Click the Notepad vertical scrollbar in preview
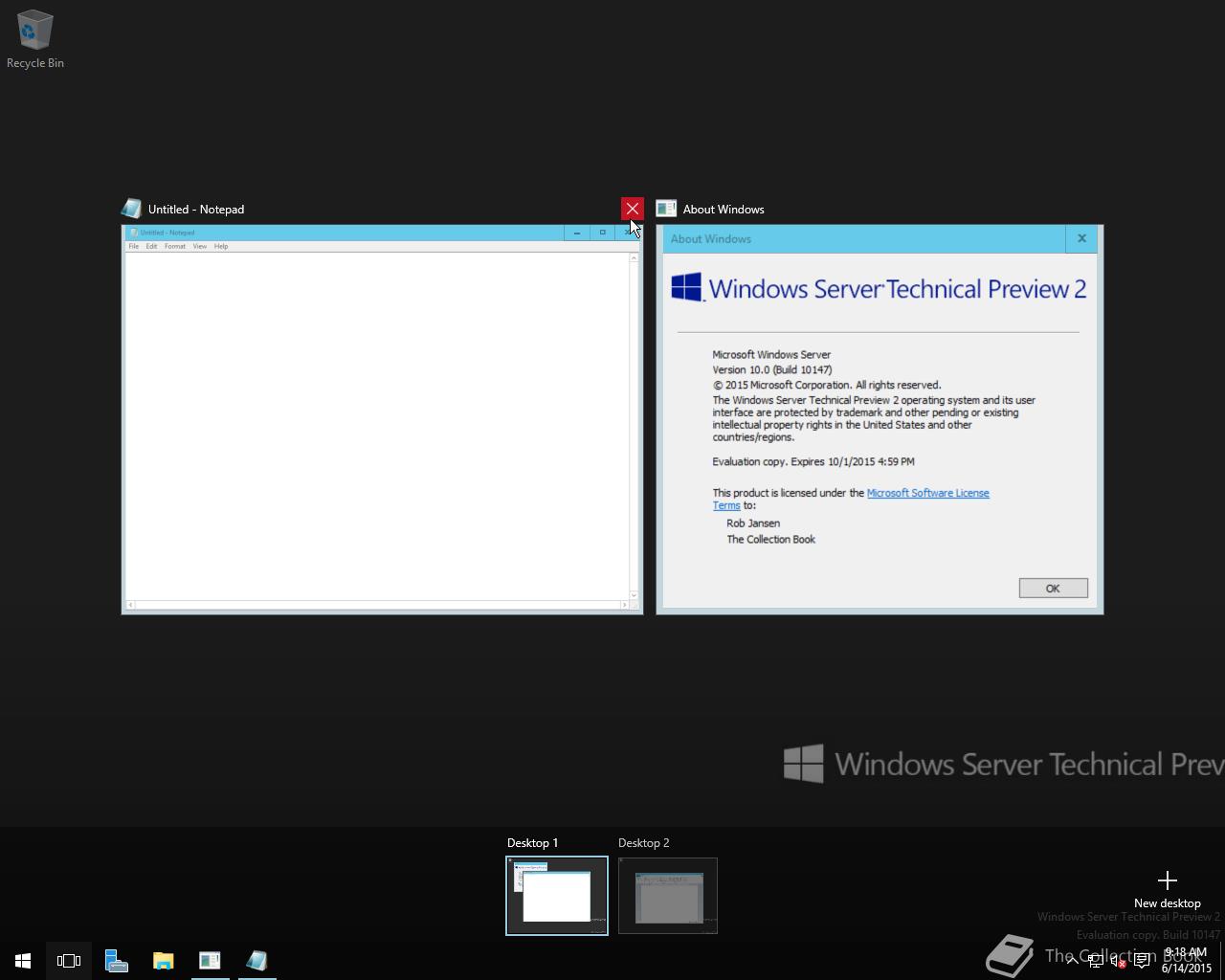The width and height of the screenshot is (1225, 980). [634, 426]
